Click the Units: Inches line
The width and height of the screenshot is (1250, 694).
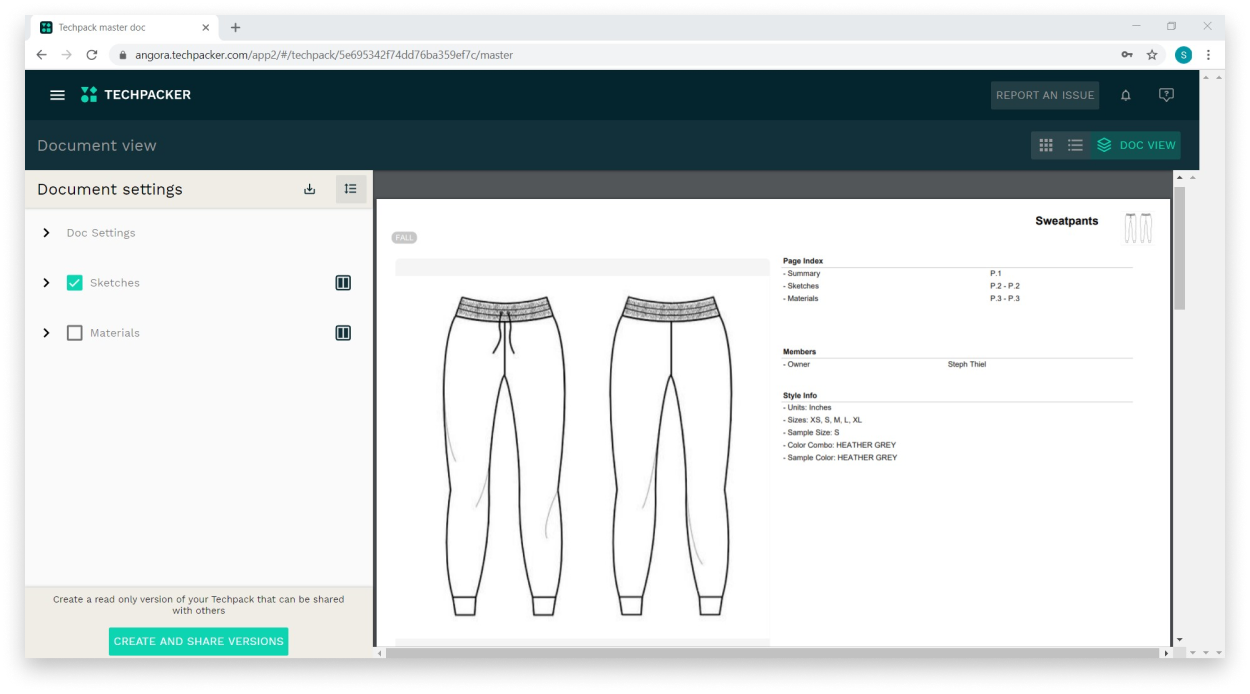pos(808,408)
